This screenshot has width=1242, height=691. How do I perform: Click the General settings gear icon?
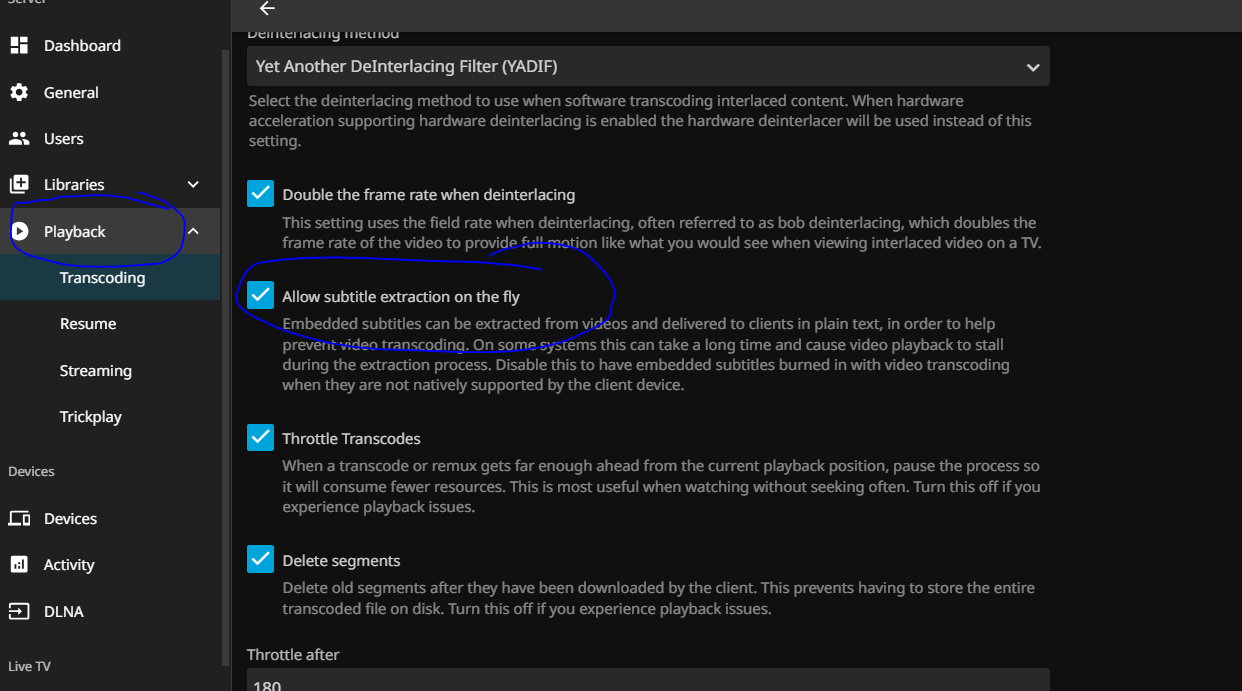(19, 92)
